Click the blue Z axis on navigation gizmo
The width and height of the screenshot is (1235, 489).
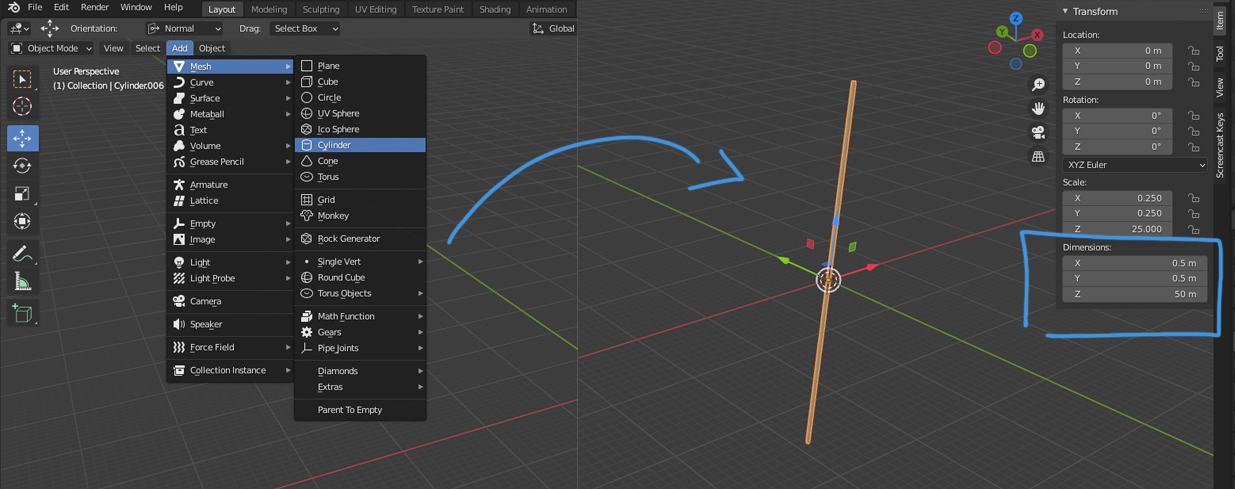coord(1016,19)
